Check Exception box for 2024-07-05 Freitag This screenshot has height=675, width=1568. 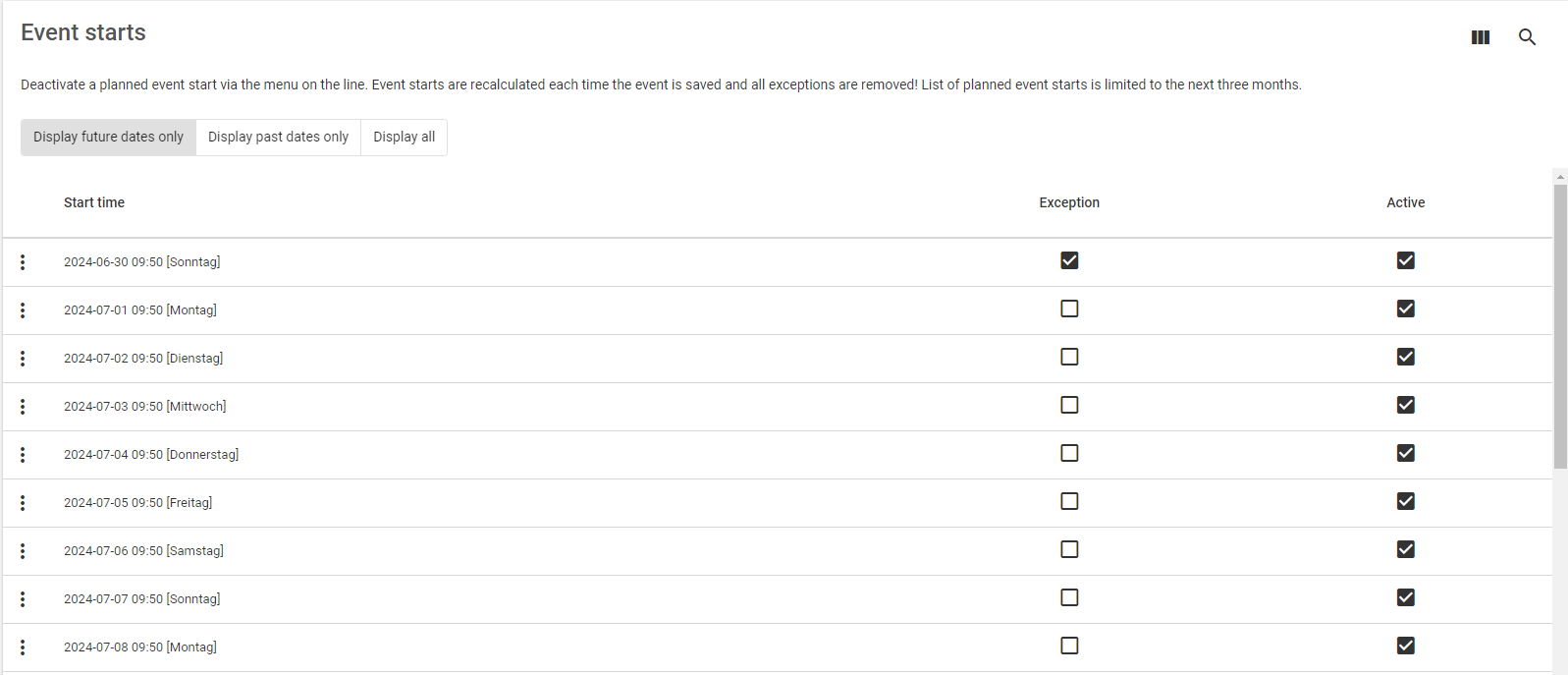tap(1069, 501)
